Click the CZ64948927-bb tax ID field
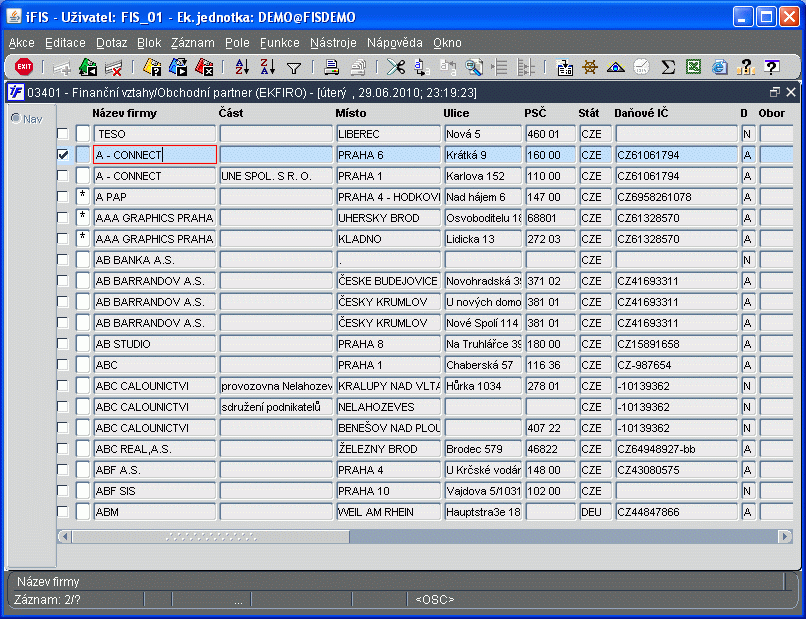 (676, 449)
